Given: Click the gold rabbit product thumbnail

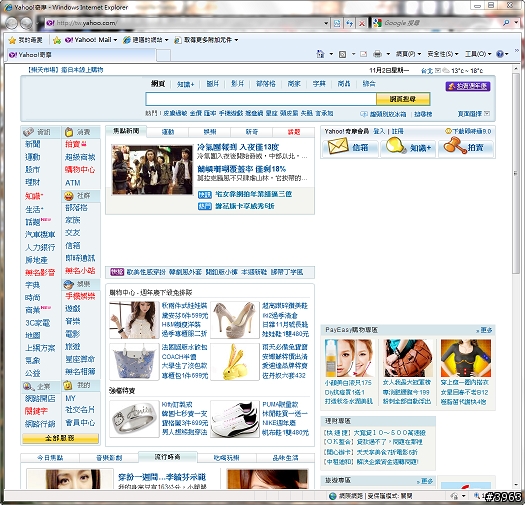Looking at the screenshot, I should click(x=235, y=362).
